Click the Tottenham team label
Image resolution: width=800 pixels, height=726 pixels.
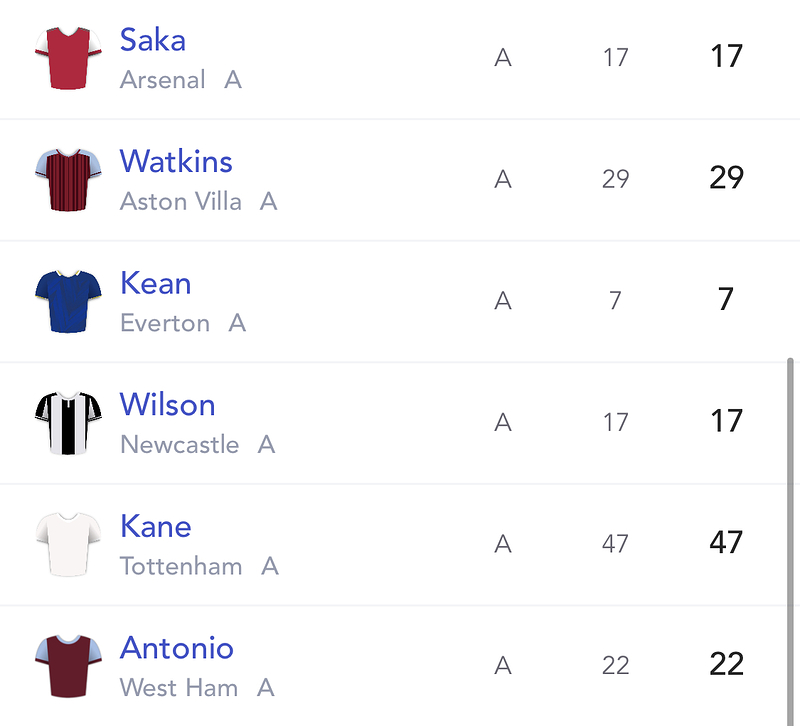pyautogui.click(x=181, y=566)
